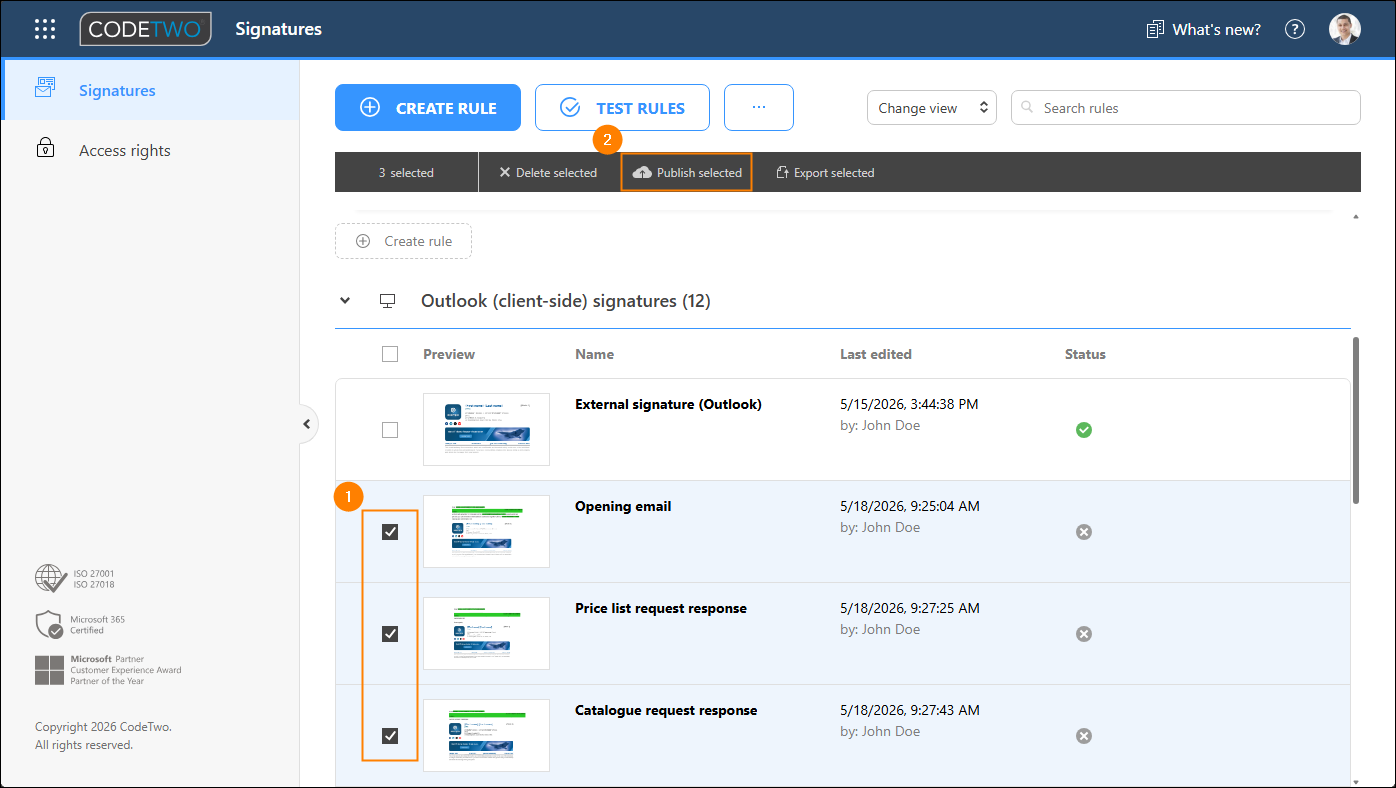Click the date 5/18/2026, 9:27:43 AM
1396x788 pixels.
tap(909, 710)
